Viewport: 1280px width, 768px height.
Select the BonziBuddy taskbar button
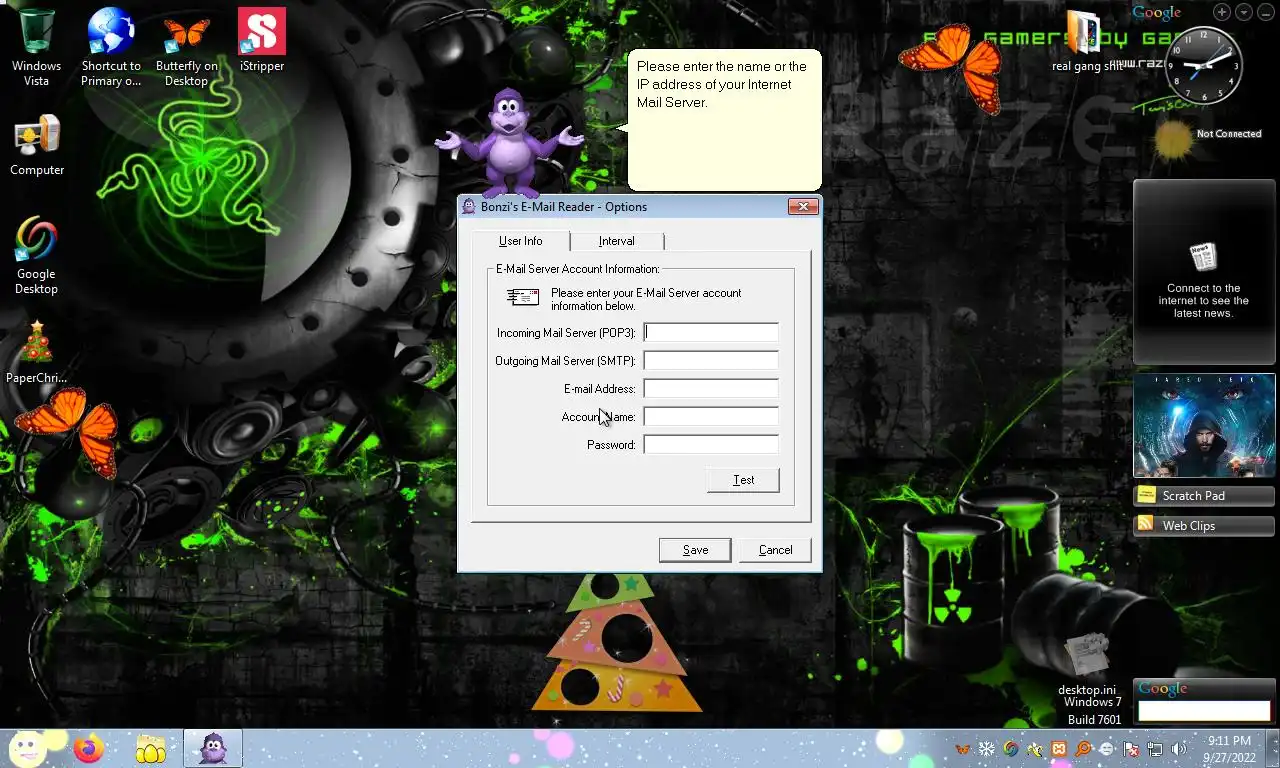click(x=213, y=748)
